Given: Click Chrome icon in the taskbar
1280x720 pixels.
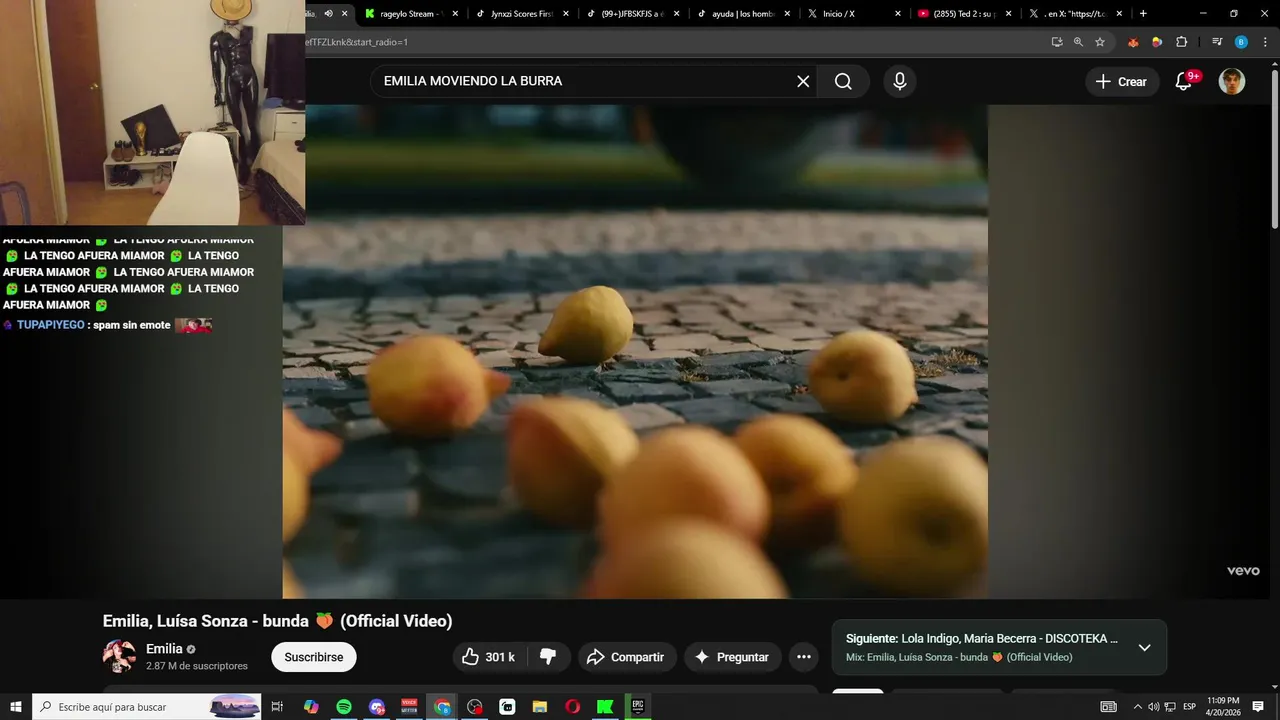Looking at the screenshot, I should (x=442, y=707).
